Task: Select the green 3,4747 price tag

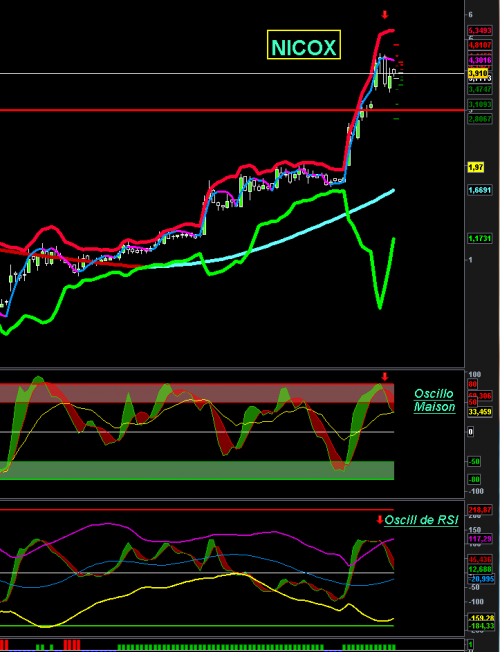Action: click(x=480, y=89)
